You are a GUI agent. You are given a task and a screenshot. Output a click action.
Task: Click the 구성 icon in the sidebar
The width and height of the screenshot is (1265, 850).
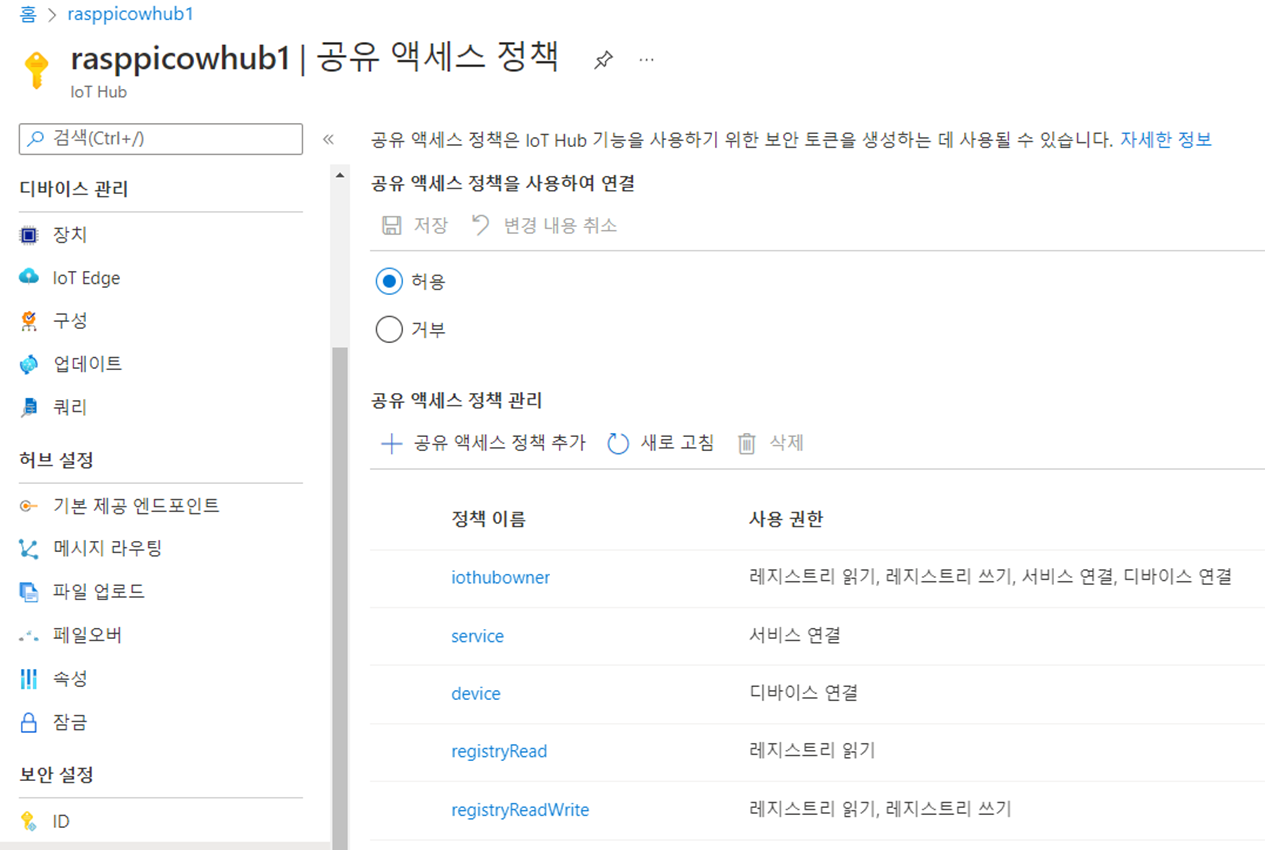coord(29,321)
